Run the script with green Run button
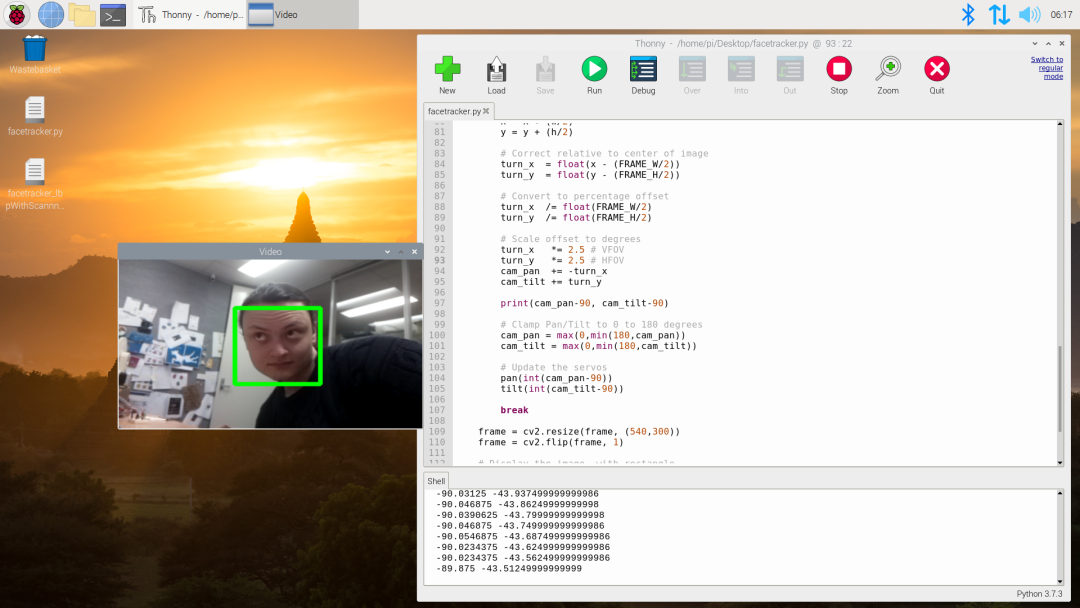 pos(594,69)
